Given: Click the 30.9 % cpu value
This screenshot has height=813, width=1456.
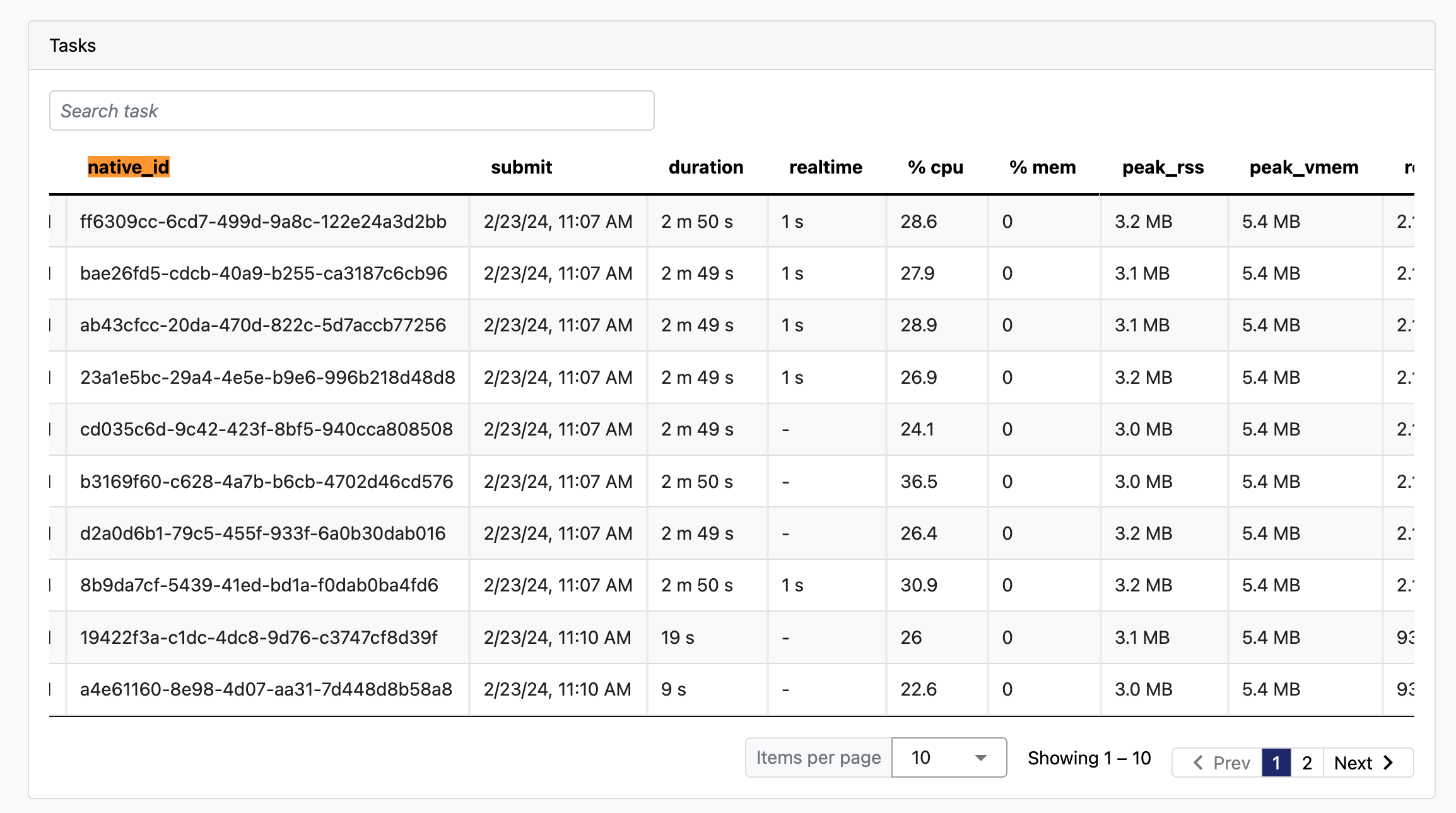Looking at the screenshot, I should pyautogui.click(x=919, y=585).
